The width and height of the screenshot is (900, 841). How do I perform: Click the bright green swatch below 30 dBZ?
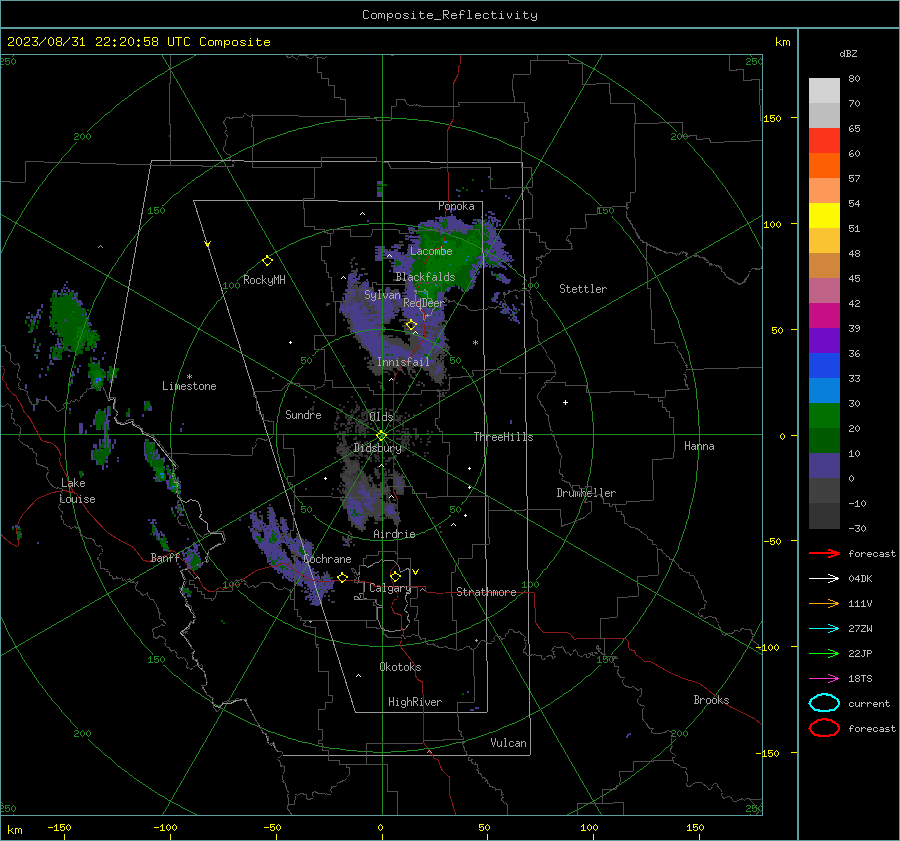pyautogui.click(x=824, y=416)
